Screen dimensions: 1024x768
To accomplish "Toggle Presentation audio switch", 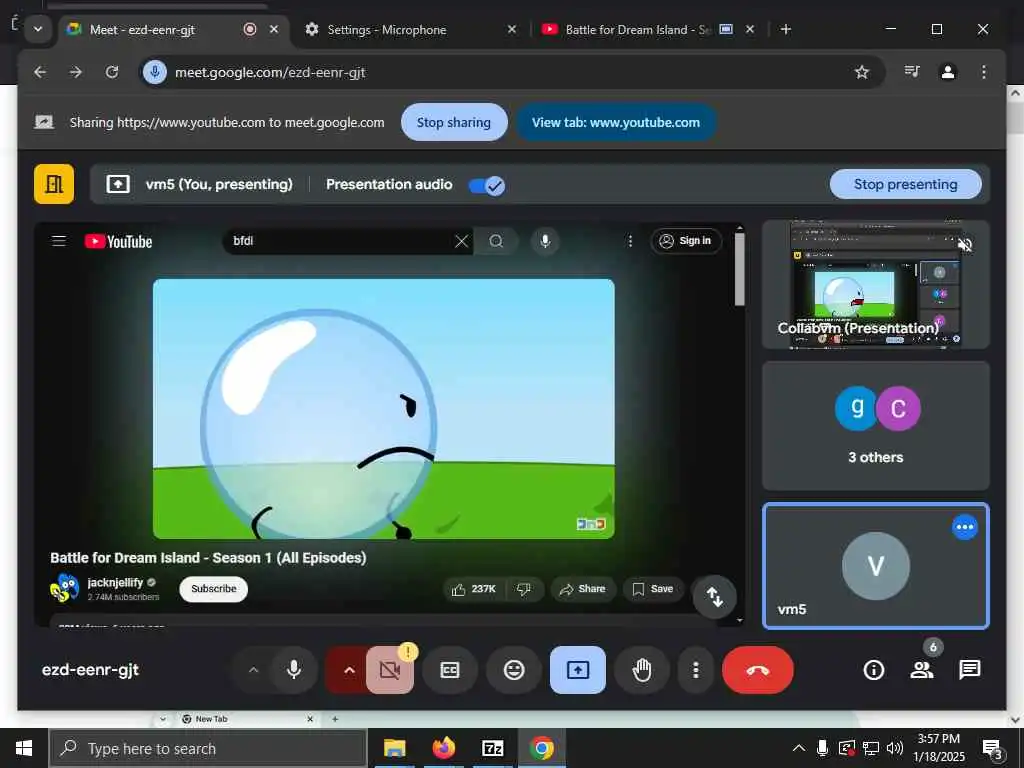I will (487, 185).
